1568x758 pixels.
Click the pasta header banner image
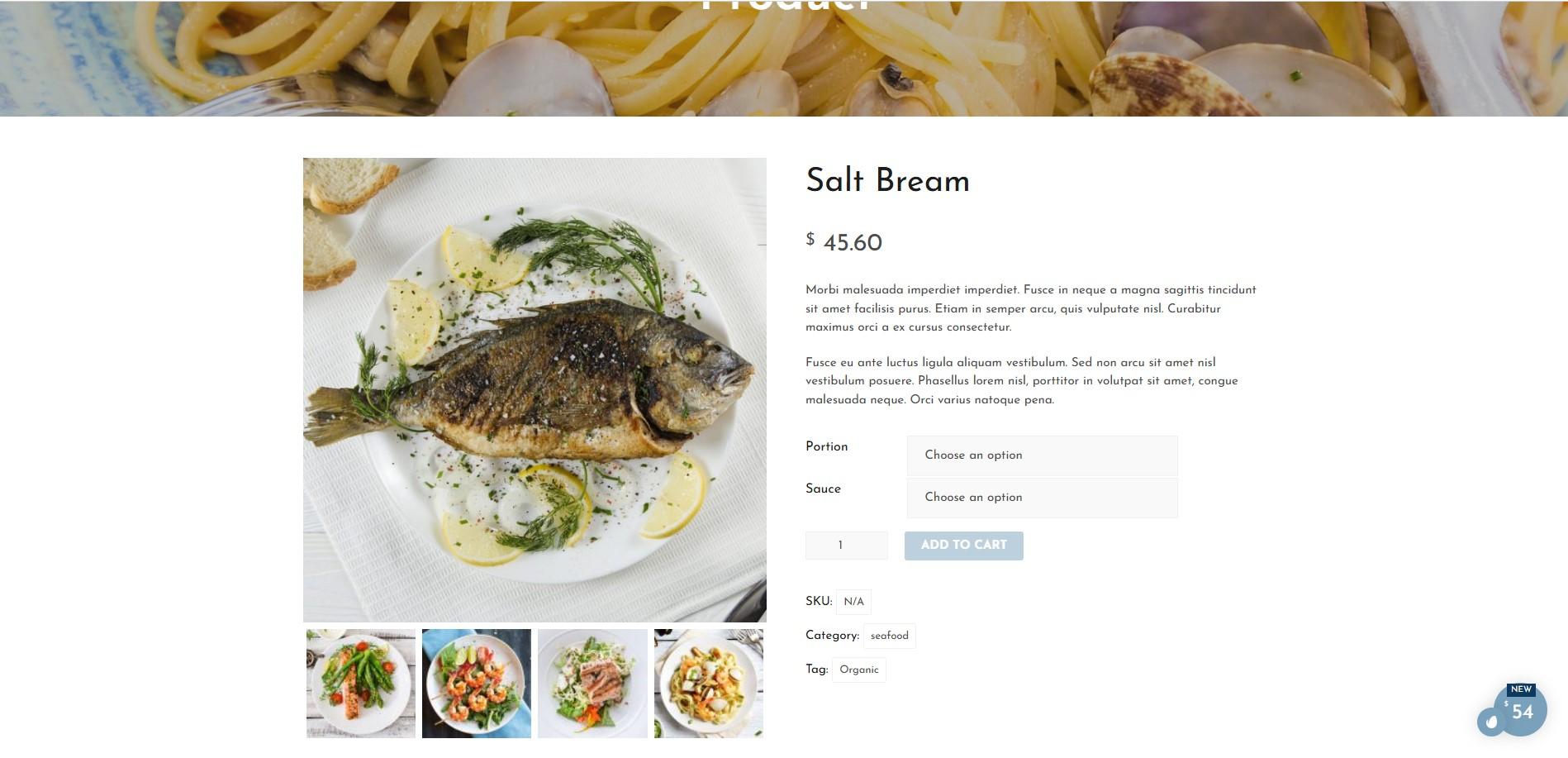[x=784, y=58]
